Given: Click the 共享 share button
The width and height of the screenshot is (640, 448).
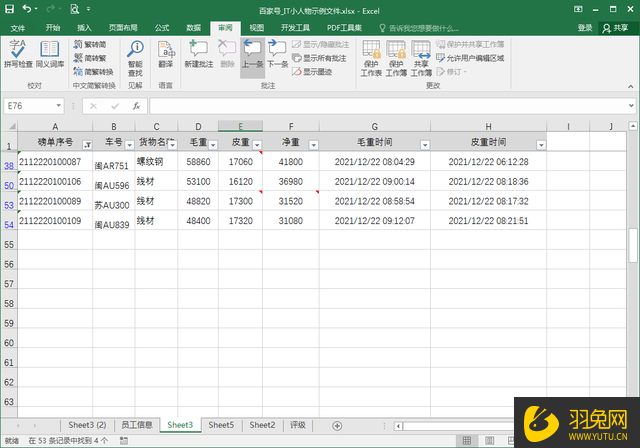Looking at the screenshot, I should pyautogui.click(x=616, y=28).
